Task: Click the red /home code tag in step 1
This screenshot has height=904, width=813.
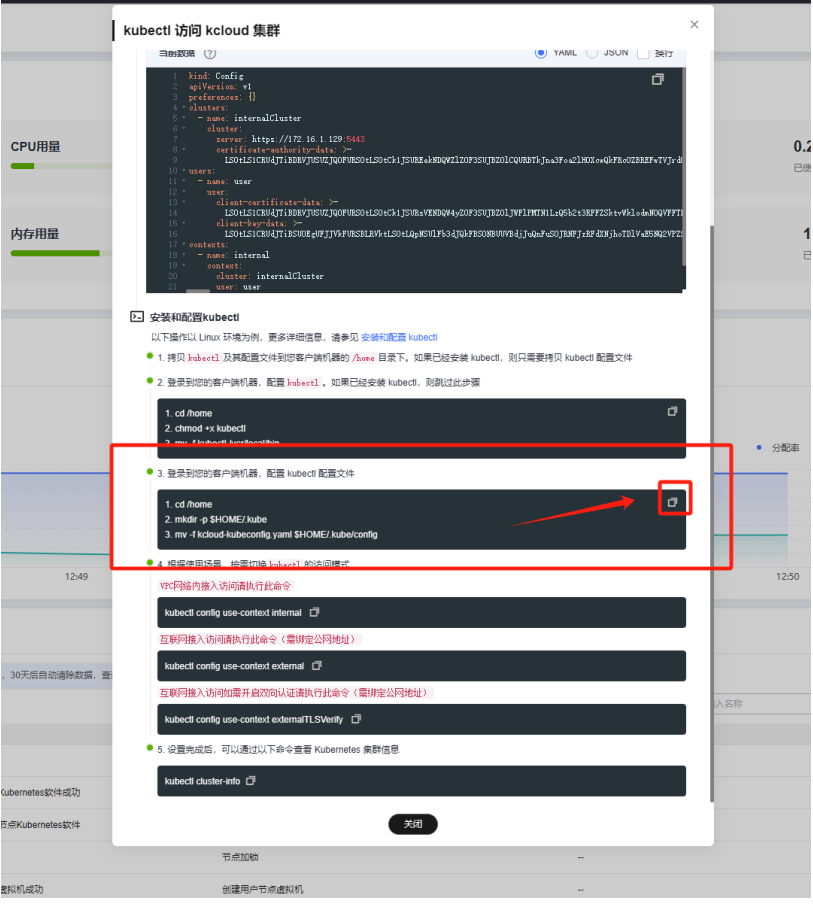Action: point(364,359)
